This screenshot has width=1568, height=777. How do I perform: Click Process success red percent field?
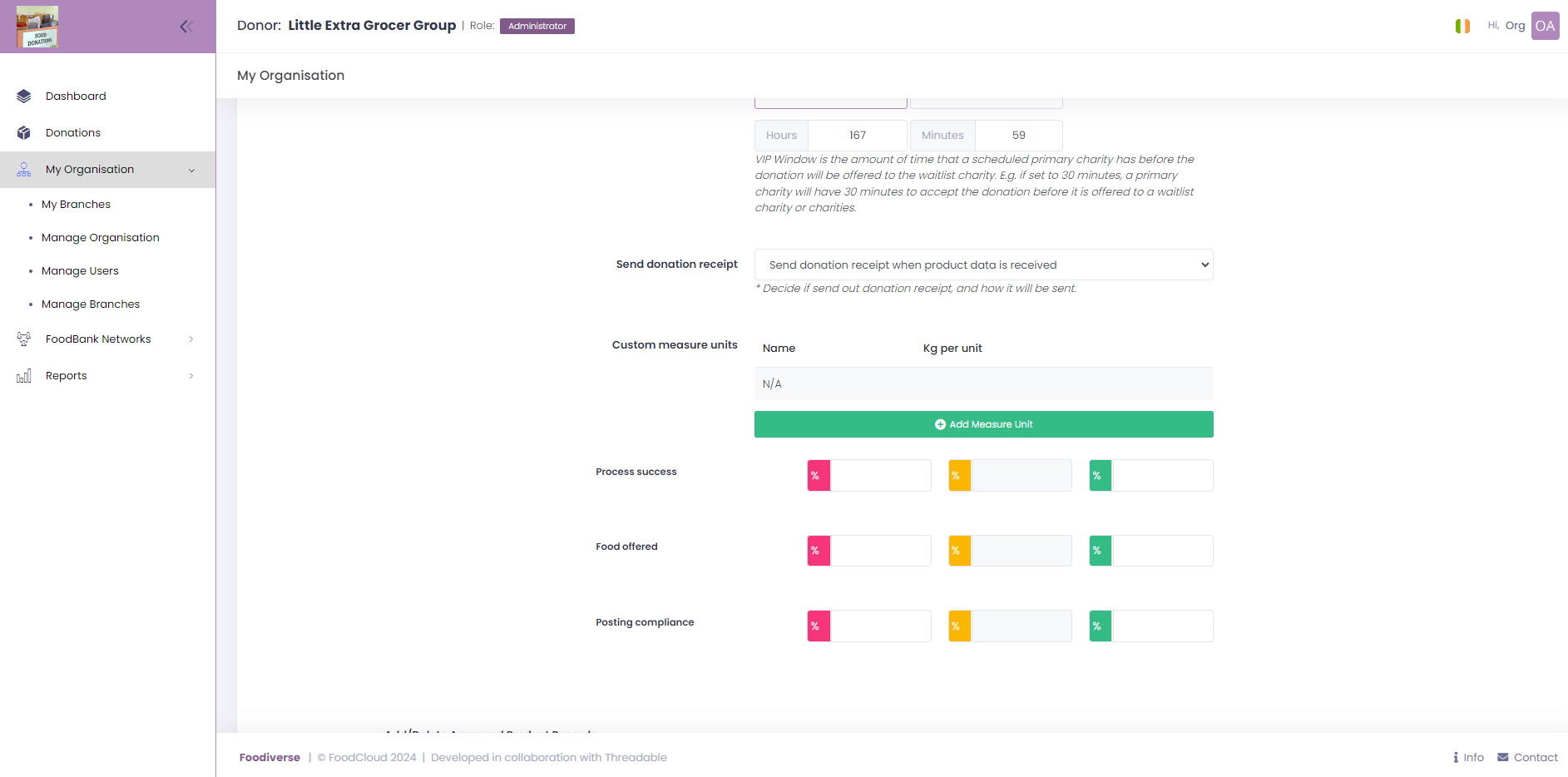880,476
